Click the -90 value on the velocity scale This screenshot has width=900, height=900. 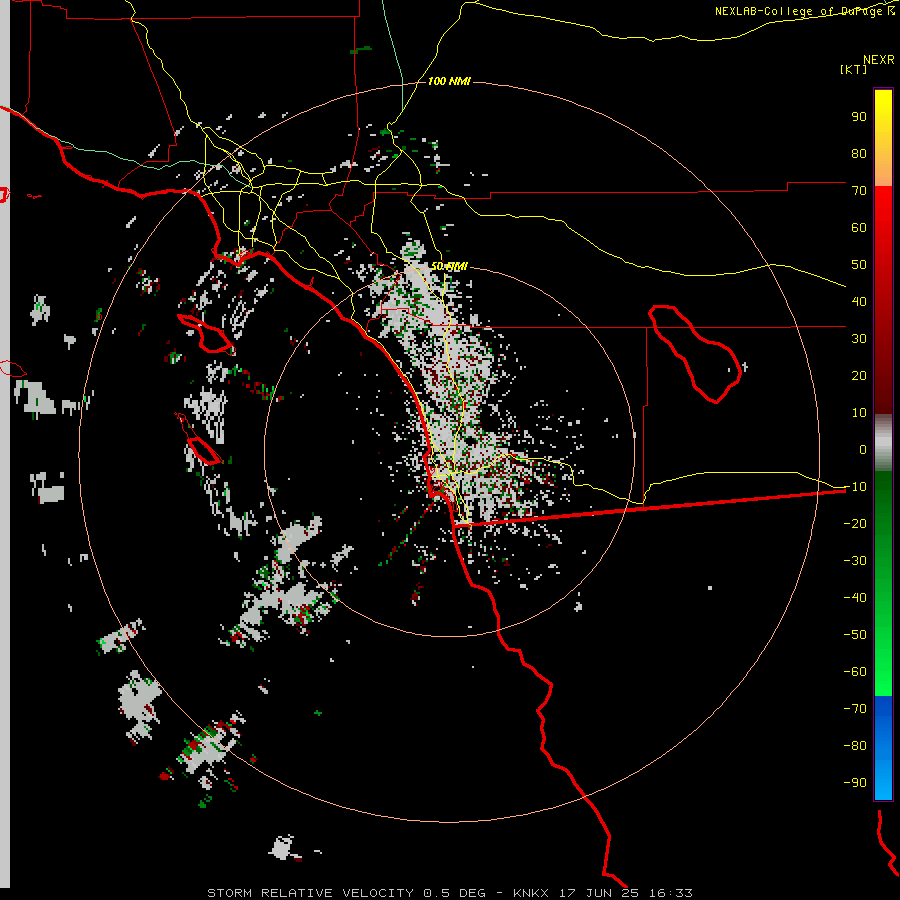(855, 783)
